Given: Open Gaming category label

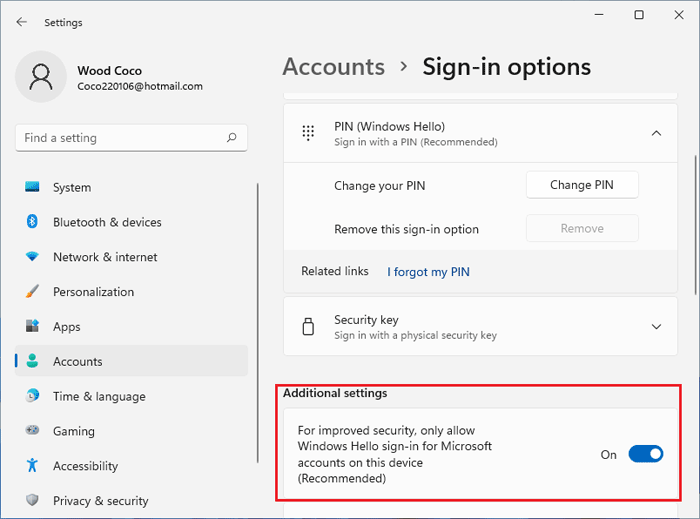Looking at the screenshot, I should point(74,431).
